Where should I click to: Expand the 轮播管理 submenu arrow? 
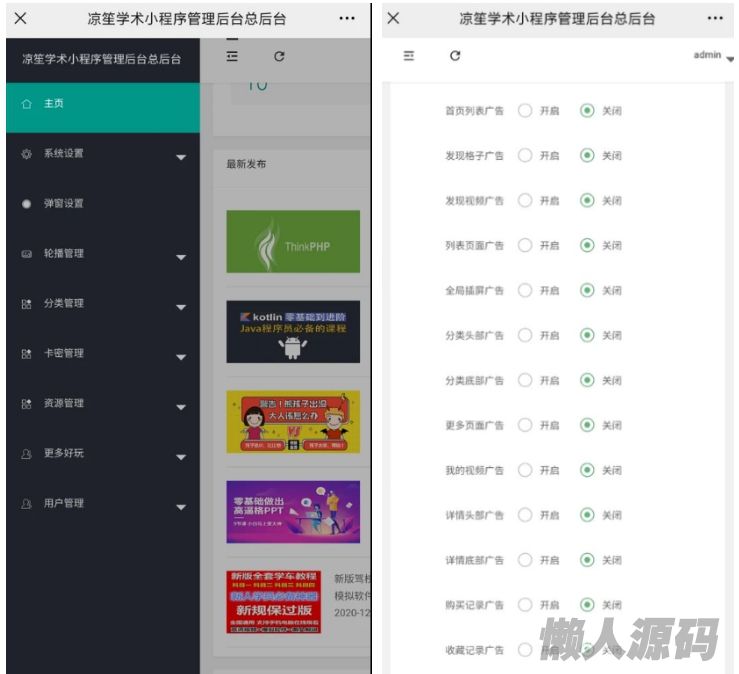pyautogui.click(x=181, y=257)
